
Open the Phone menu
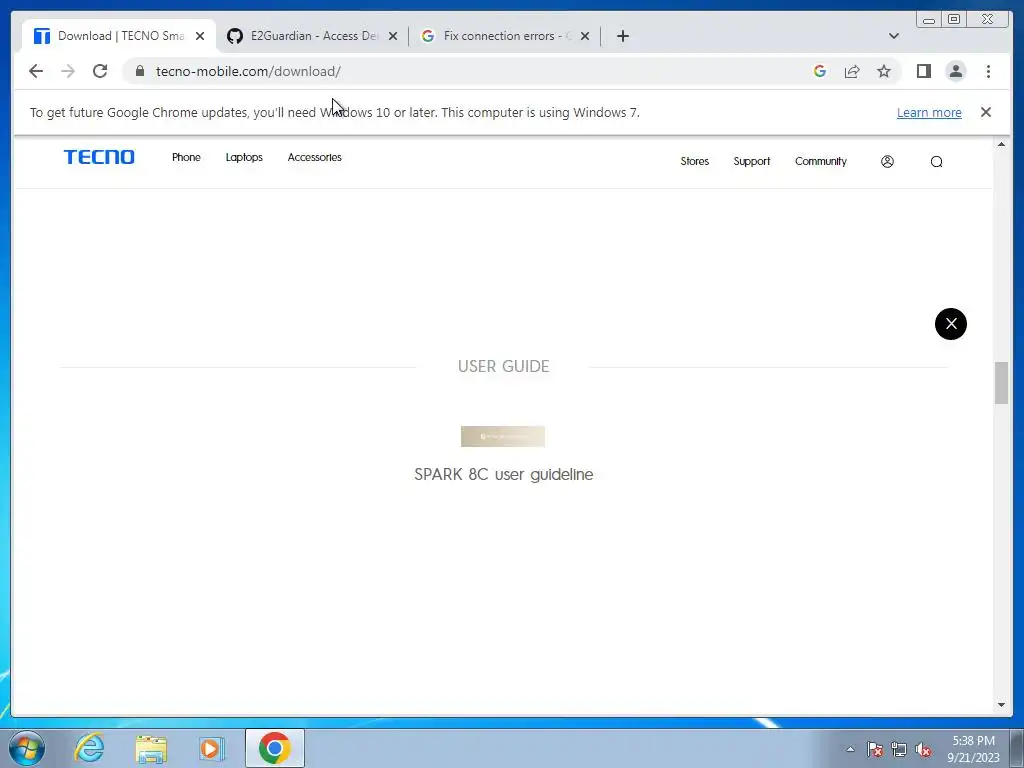[x=186, y=157]
